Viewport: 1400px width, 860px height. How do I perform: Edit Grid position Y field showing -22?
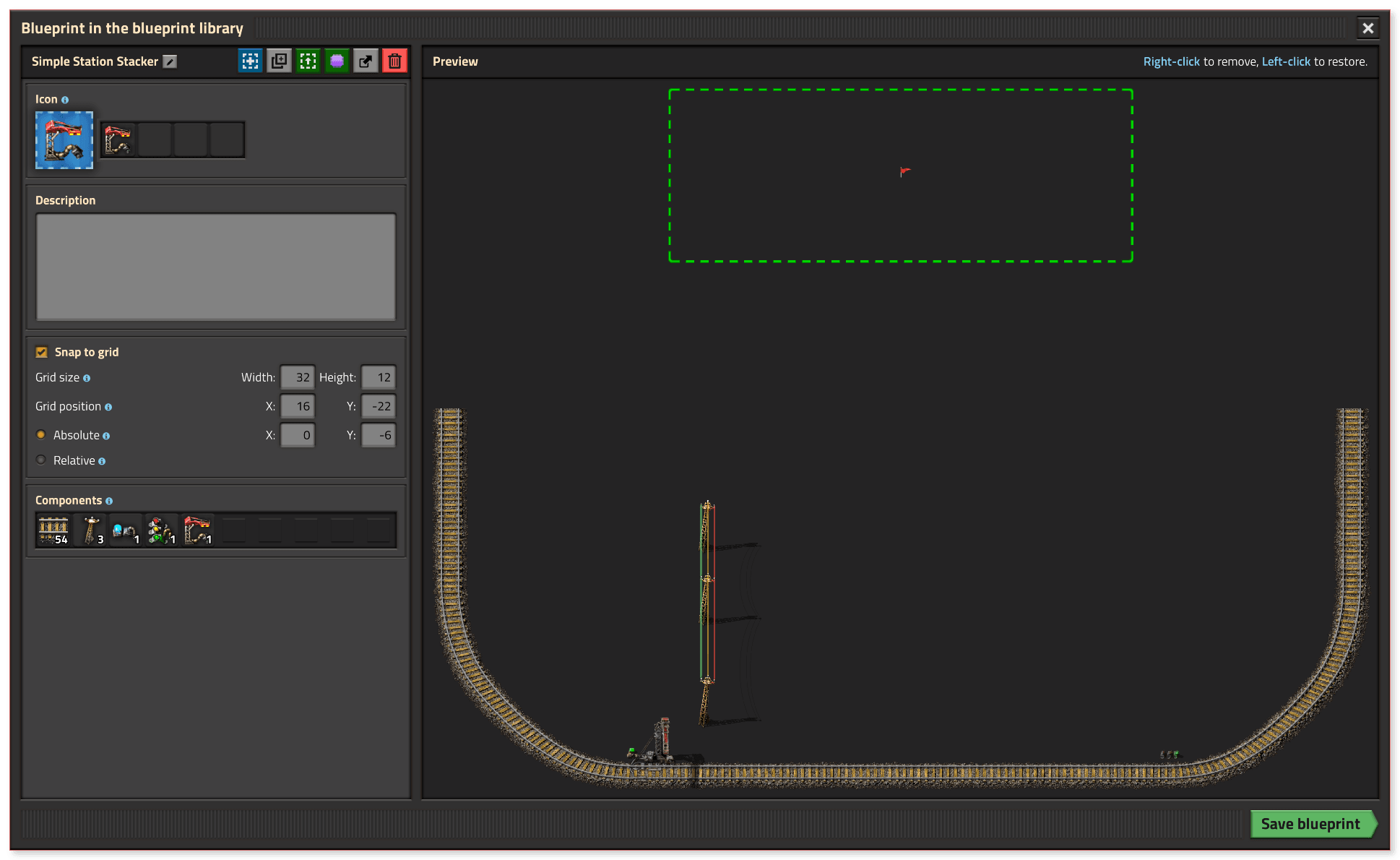pyautogui.click(x=379, y=406)
